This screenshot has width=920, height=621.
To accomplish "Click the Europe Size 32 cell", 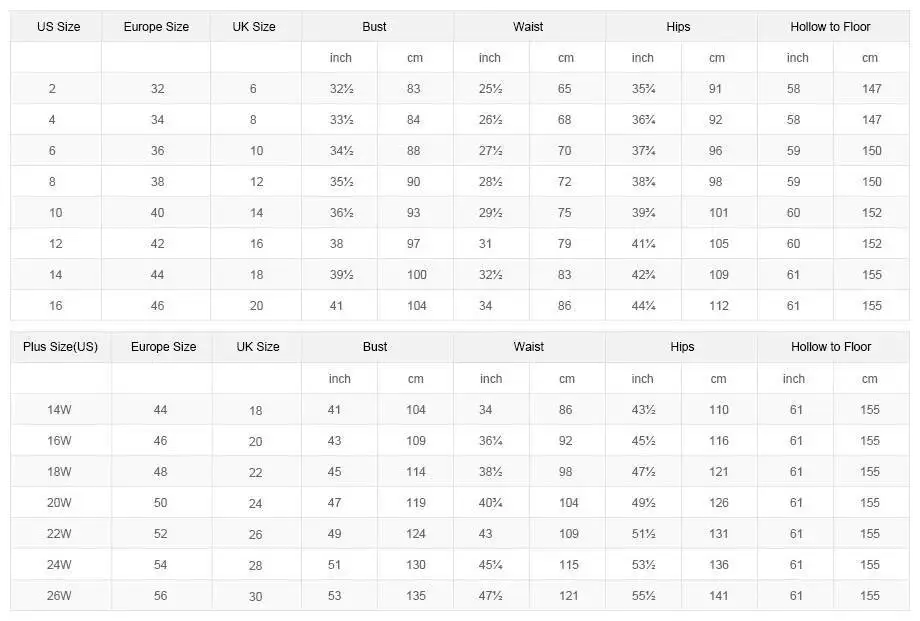I will [x=158, y=89].
